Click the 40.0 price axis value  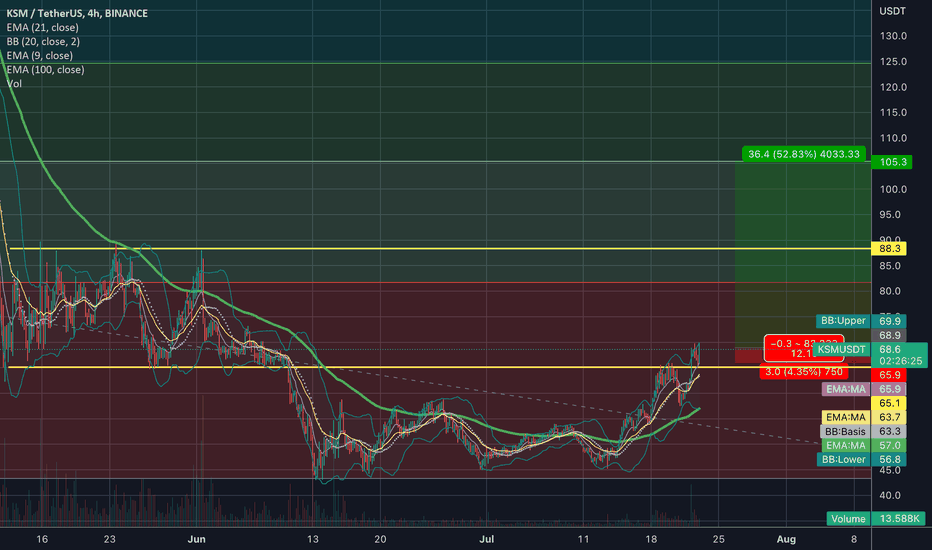(x=890, y=495)
